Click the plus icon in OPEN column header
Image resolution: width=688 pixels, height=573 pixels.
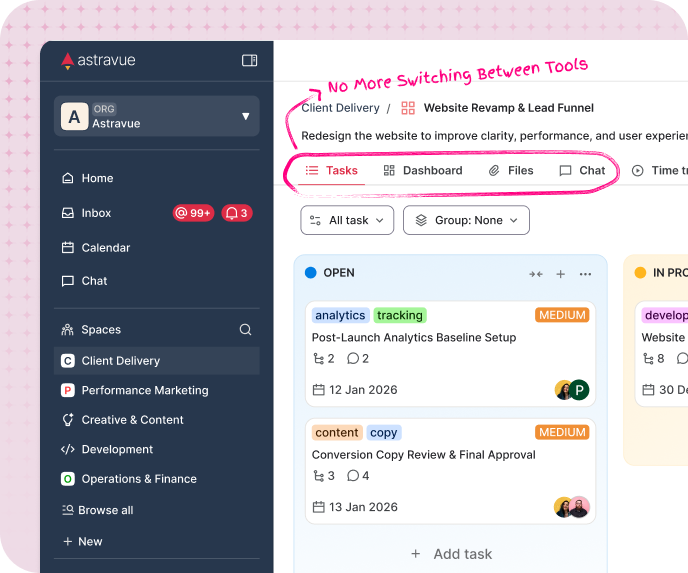[561, 274]
